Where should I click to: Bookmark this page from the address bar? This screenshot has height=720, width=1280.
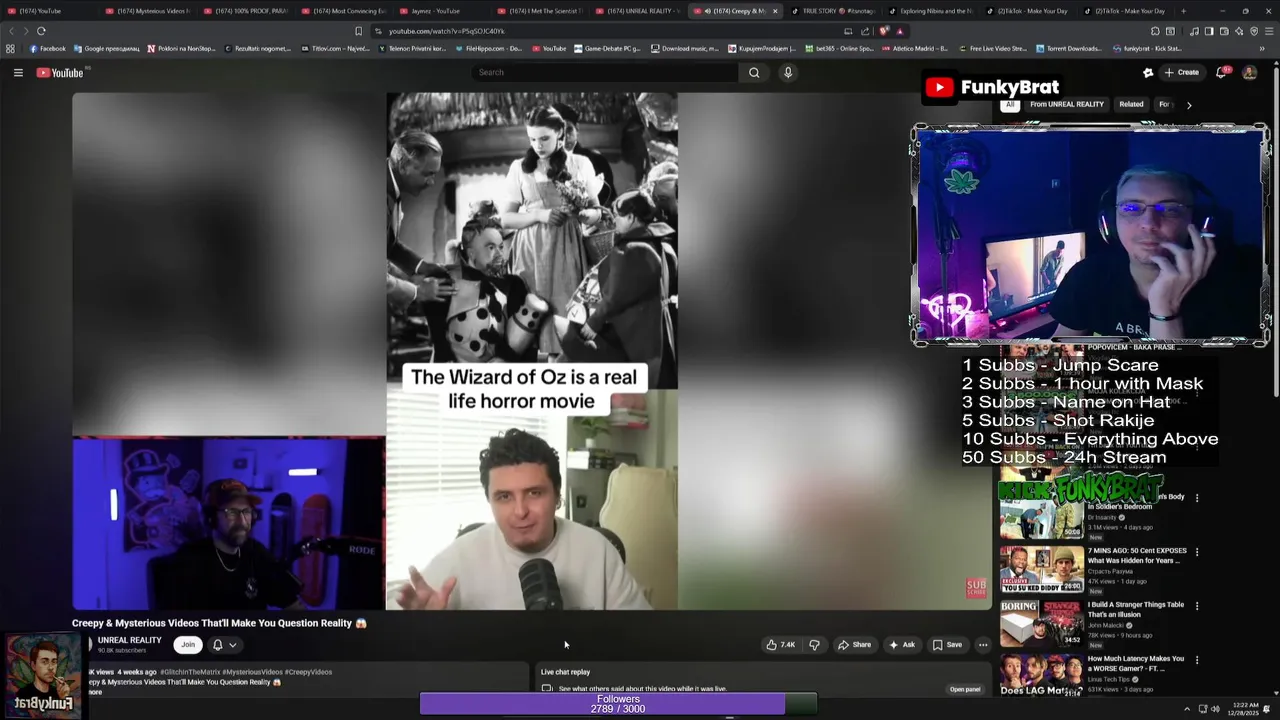click(x=358, y=31)
